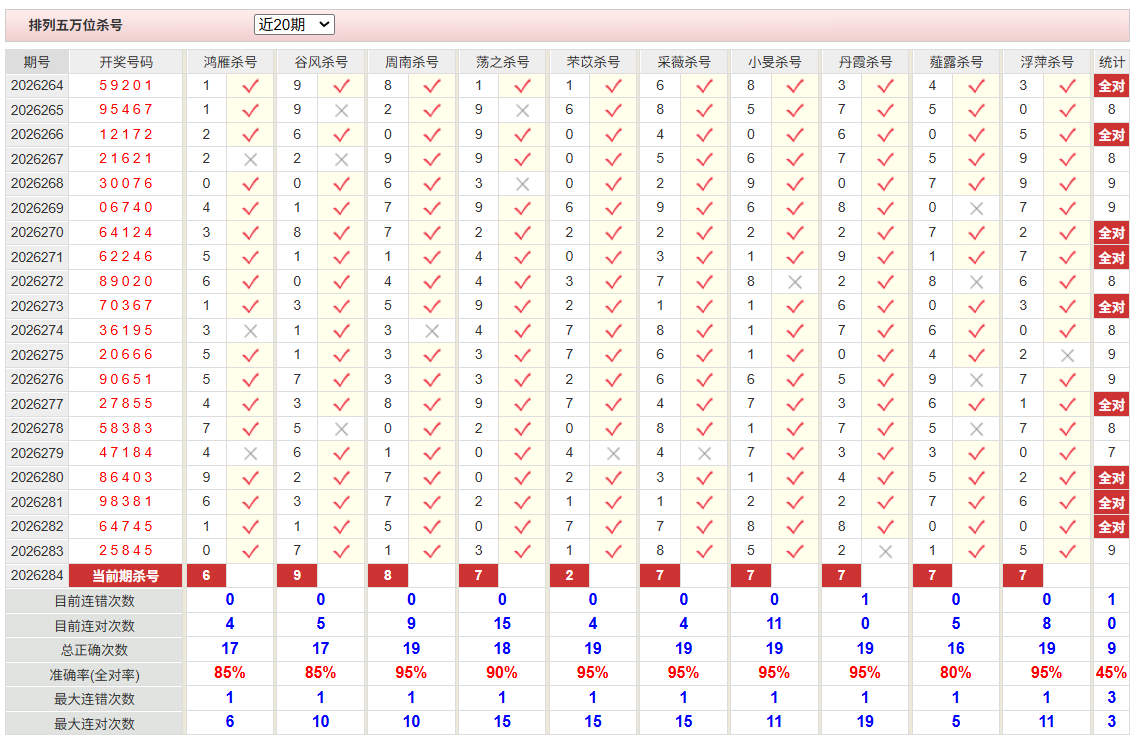Viewport: 1136px width, 745px height.
Task: Click the X mark for 周南杀号 in row 2026274
Action: (x=432, y=331)
